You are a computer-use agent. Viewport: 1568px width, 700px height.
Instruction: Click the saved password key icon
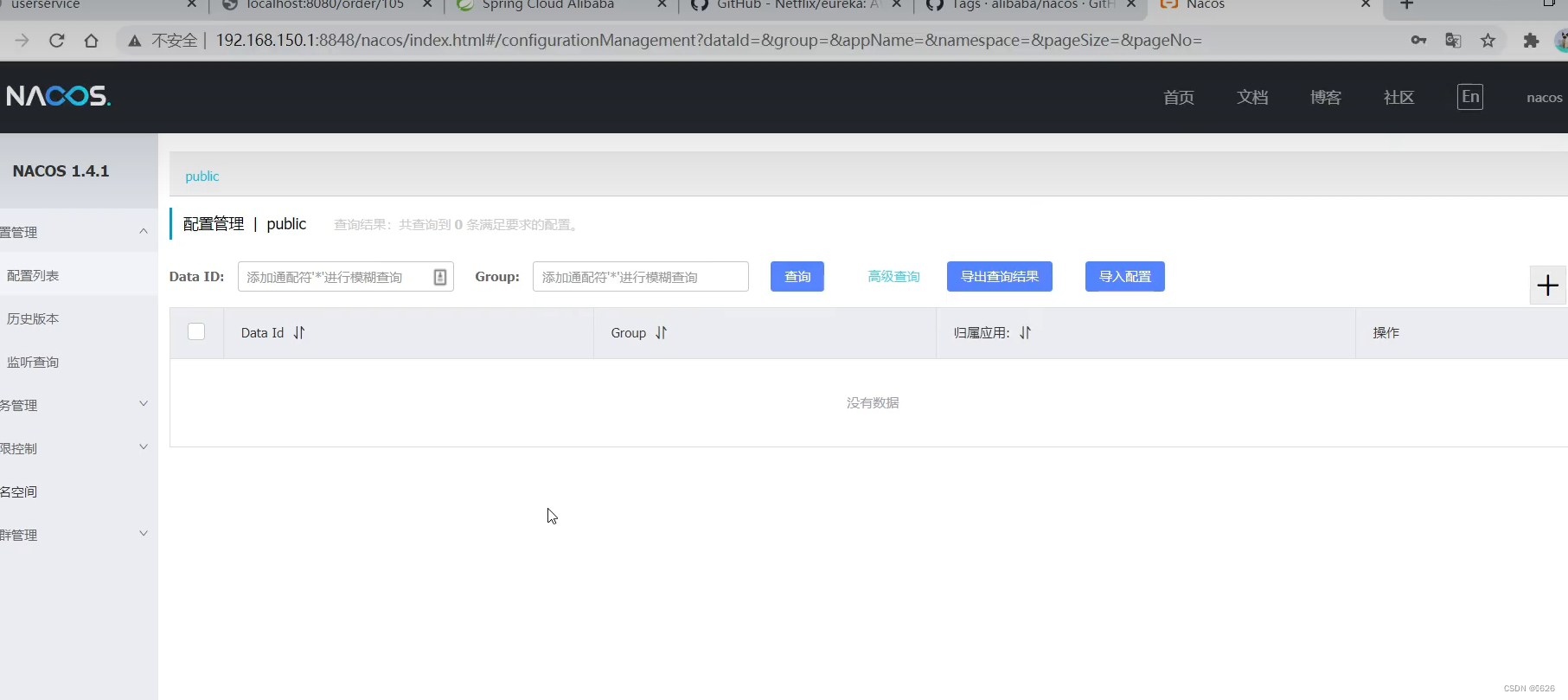click(1418, 41)
